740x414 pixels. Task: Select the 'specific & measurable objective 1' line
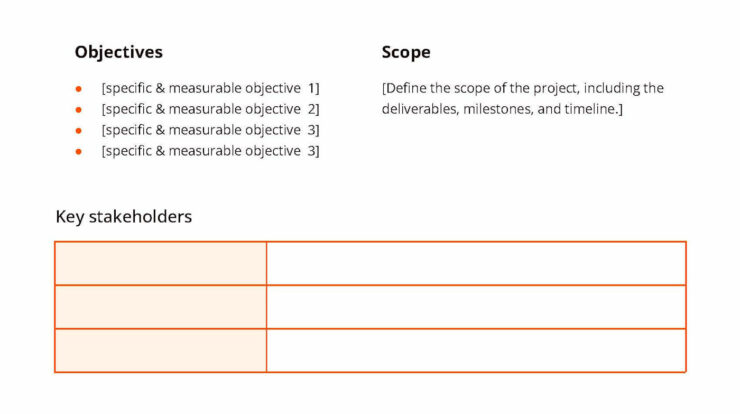[210, 88]
